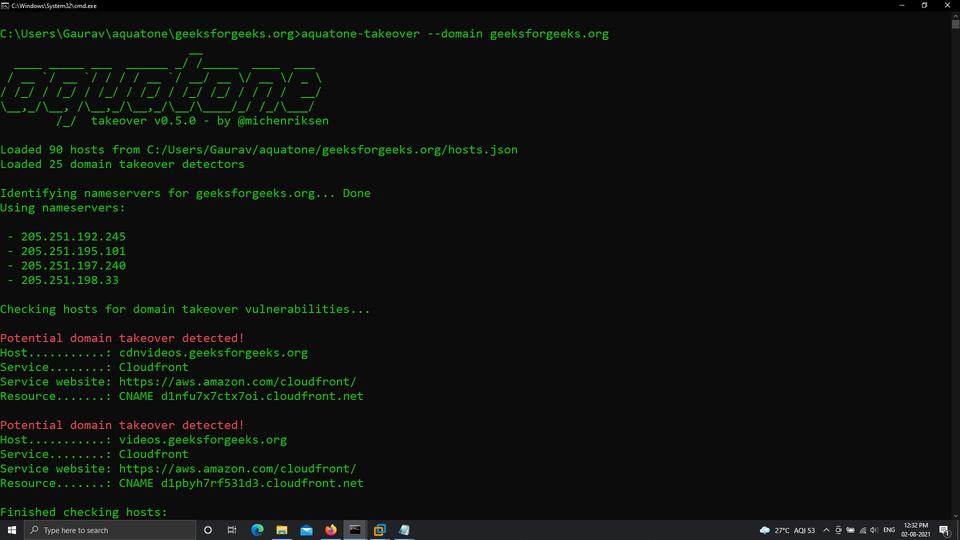
Task: Click the command 'aquatone-takeover --domain geeksforgeeks.org'
Action: coord(455,34)
